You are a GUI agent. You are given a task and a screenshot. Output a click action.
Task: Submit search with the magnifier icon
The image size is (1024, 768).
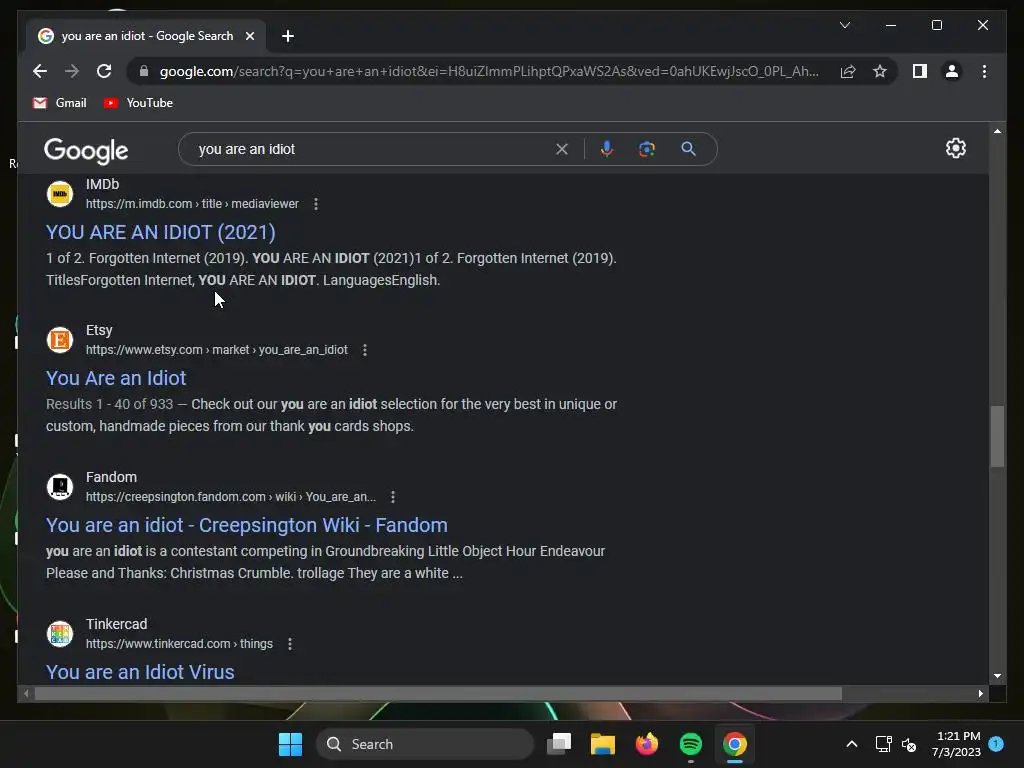click(688, 149)
